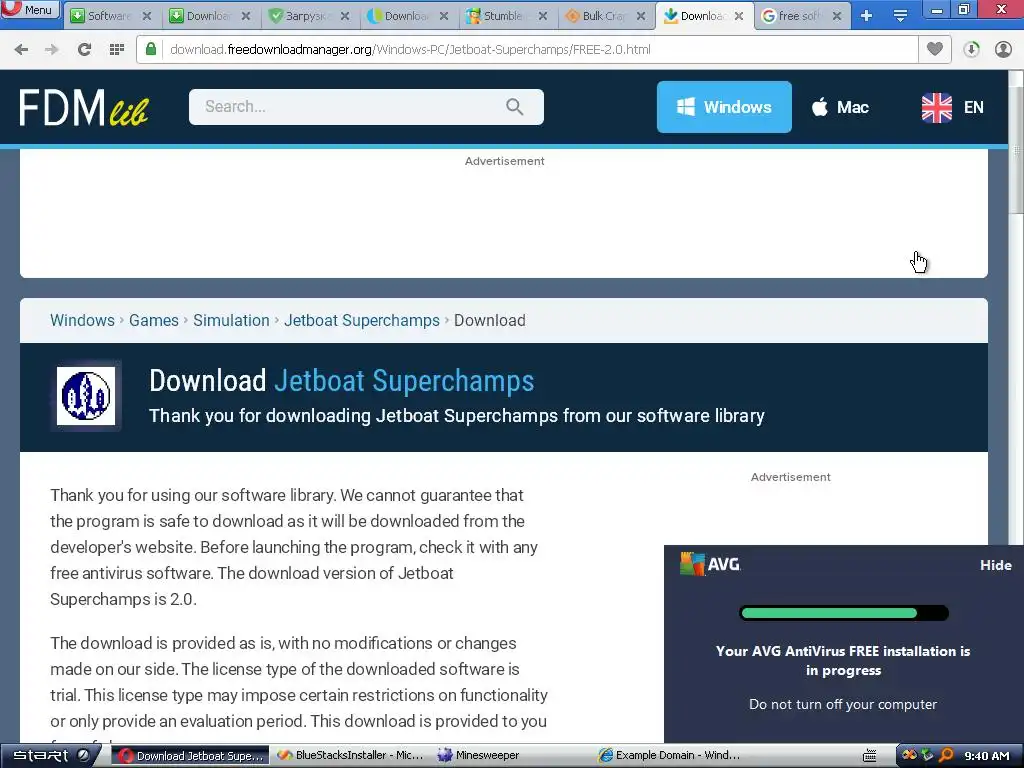Screen dimensions: 1024x768
Task: Click the Jetboat Superchamps heading link
Action: pyautogui.click(x=404, y=381)
